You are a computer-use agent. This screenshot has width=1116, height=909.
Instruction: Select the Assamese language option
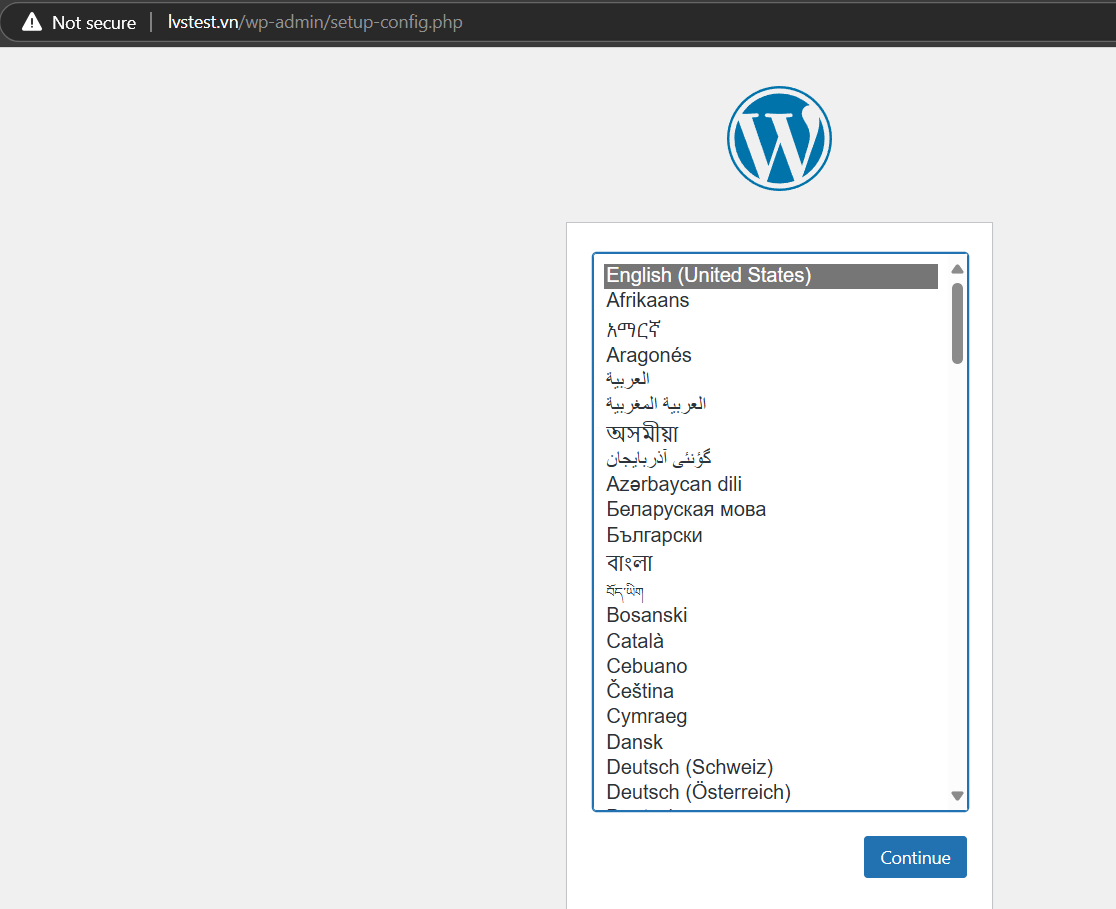(771, 432)
